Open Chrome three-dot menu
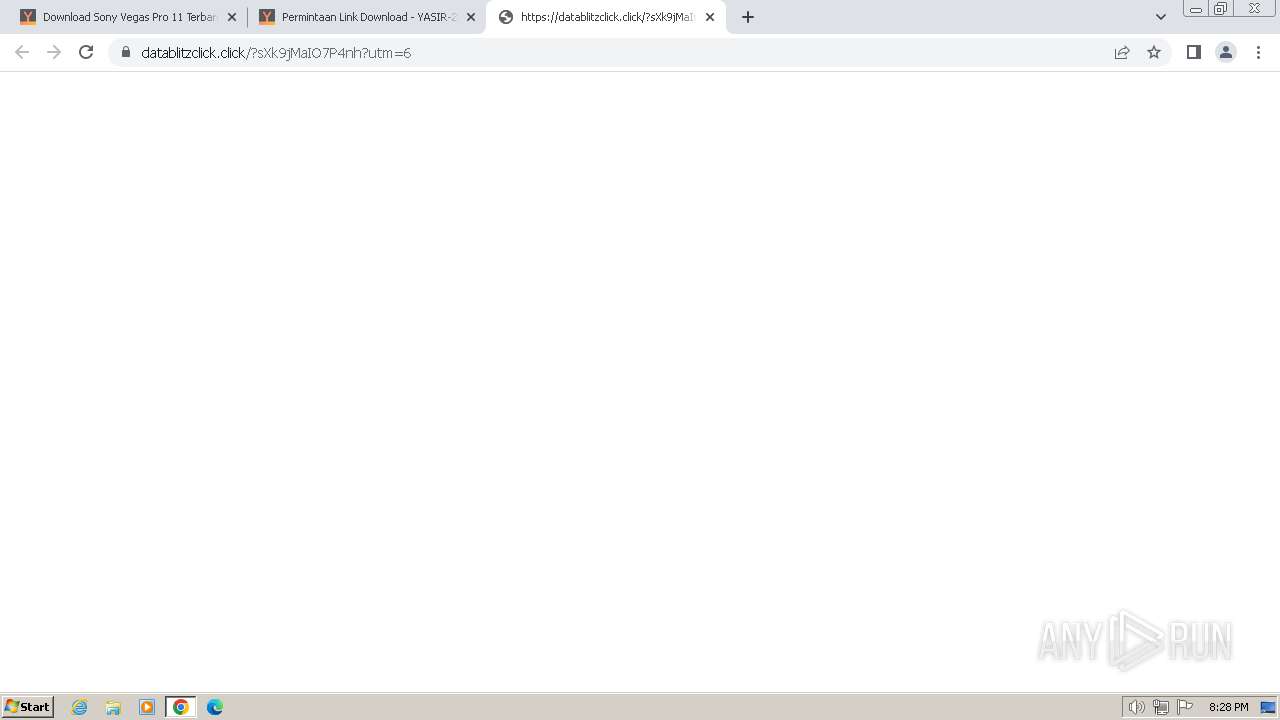Viewport: 1280px width, 720px height. tap(1259, 52)
